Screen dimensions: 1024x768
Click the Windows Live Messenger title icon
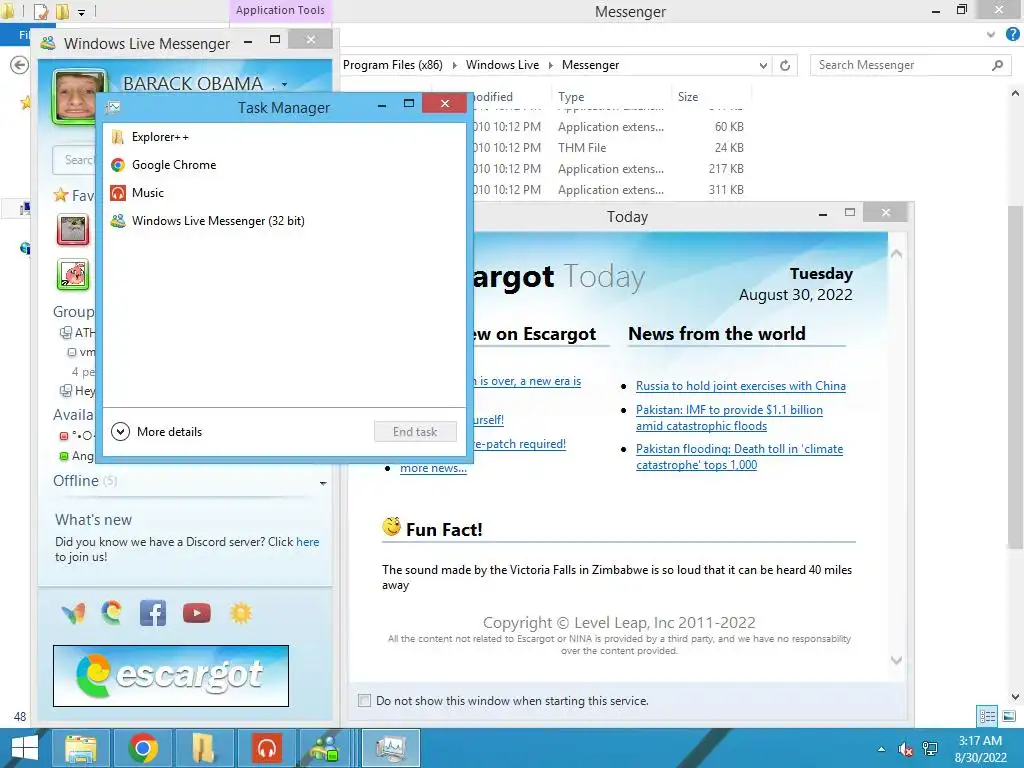48,43
